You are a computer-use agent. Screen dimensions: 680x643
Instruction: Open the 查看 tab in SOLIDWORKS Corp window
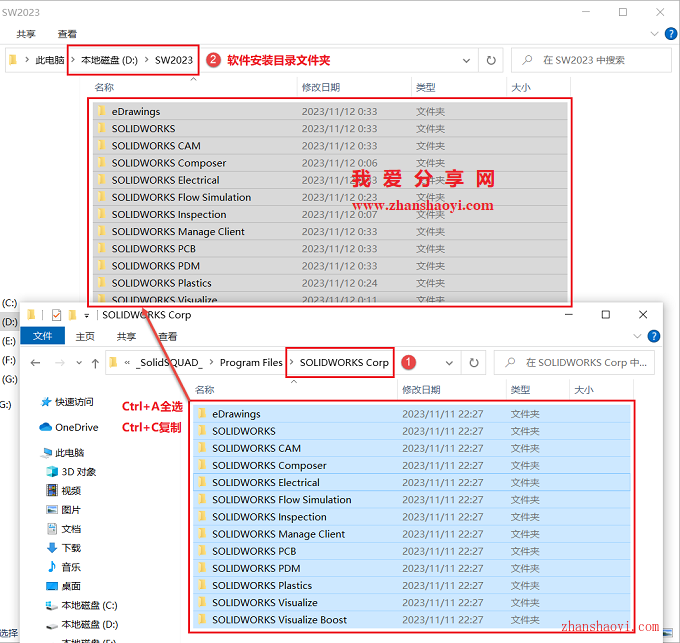(x=167, y=336)
